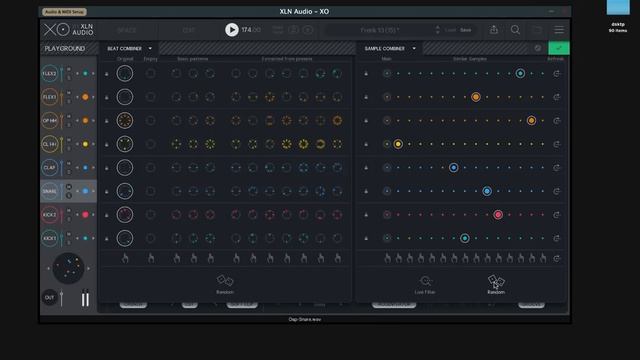The height and width of the screenshot is (360, 640).
Task: Select next sample for FLEX2 channel
Action: tap(93, 73)
